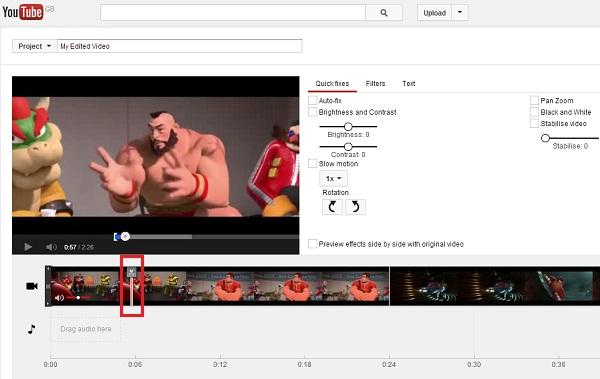Tick Preview effects side by side checkbox
Image resolution: width=600 pixels, height=379 pixels.
[313, 244]
